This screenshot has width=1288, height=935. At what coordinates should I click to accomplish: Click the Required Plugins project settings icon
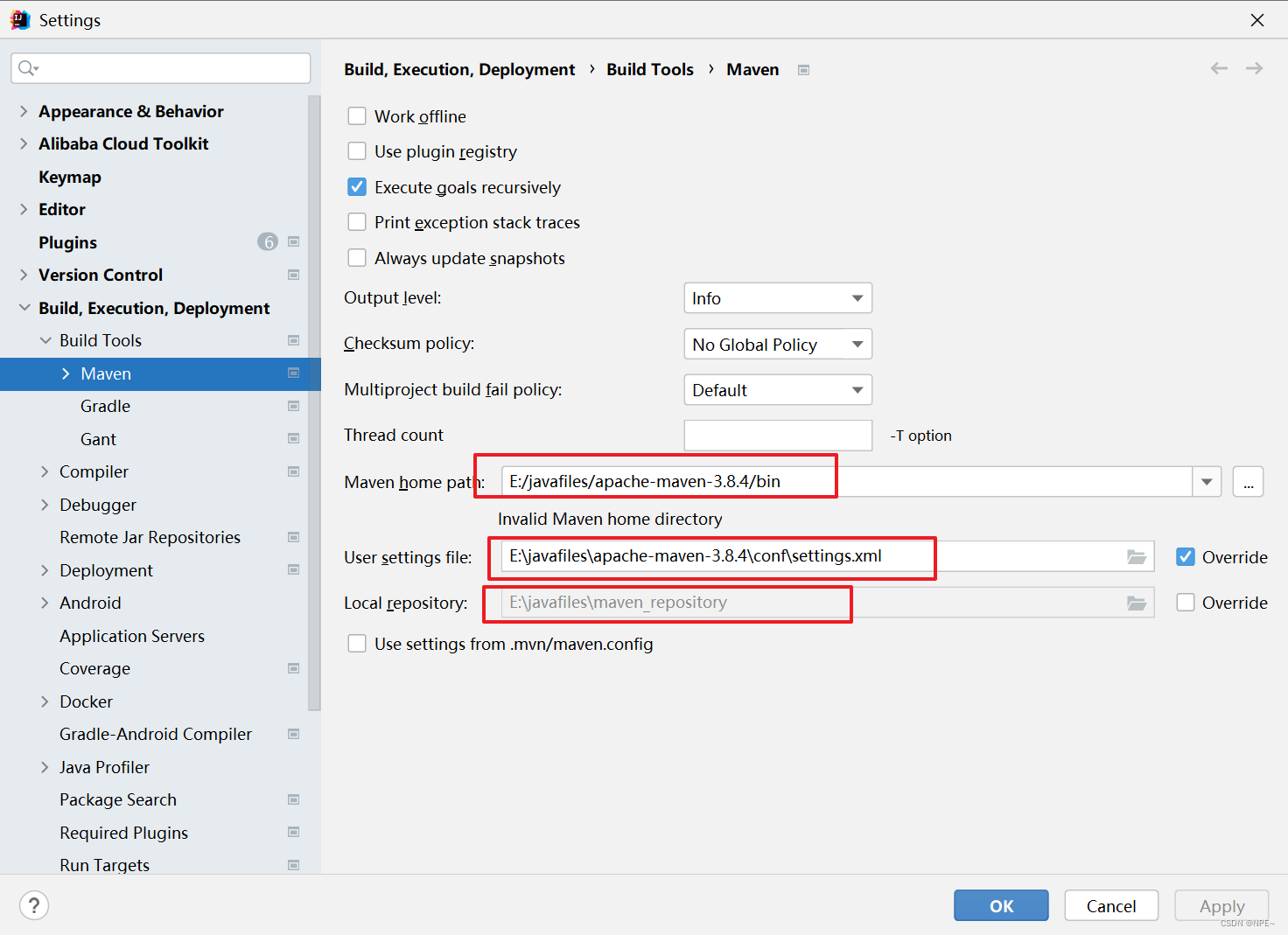(x=294, y=833)
